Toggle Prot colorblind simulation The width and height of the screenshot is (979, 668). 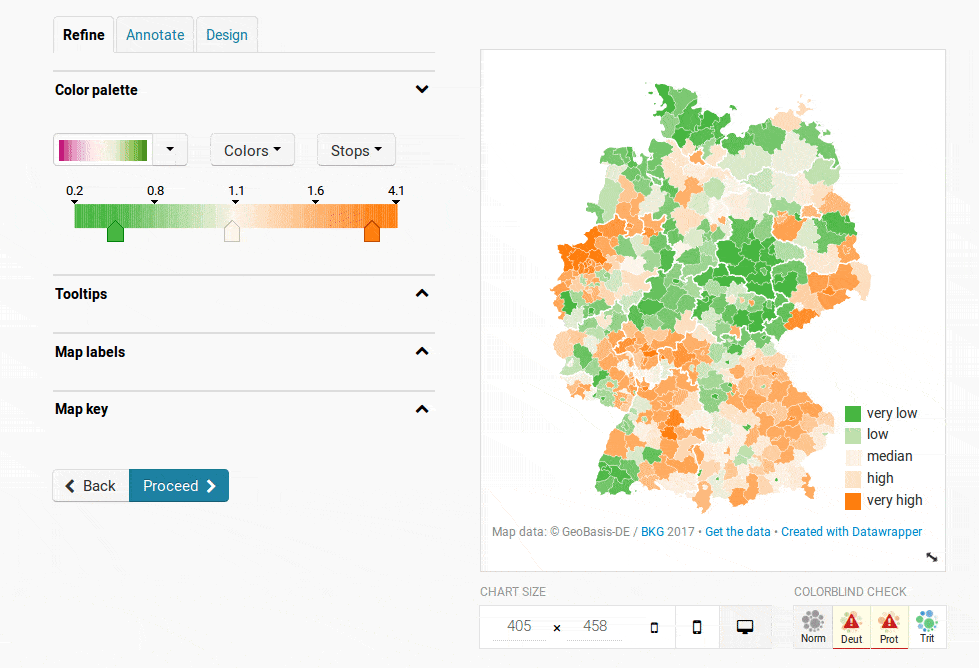pos(889,627)
